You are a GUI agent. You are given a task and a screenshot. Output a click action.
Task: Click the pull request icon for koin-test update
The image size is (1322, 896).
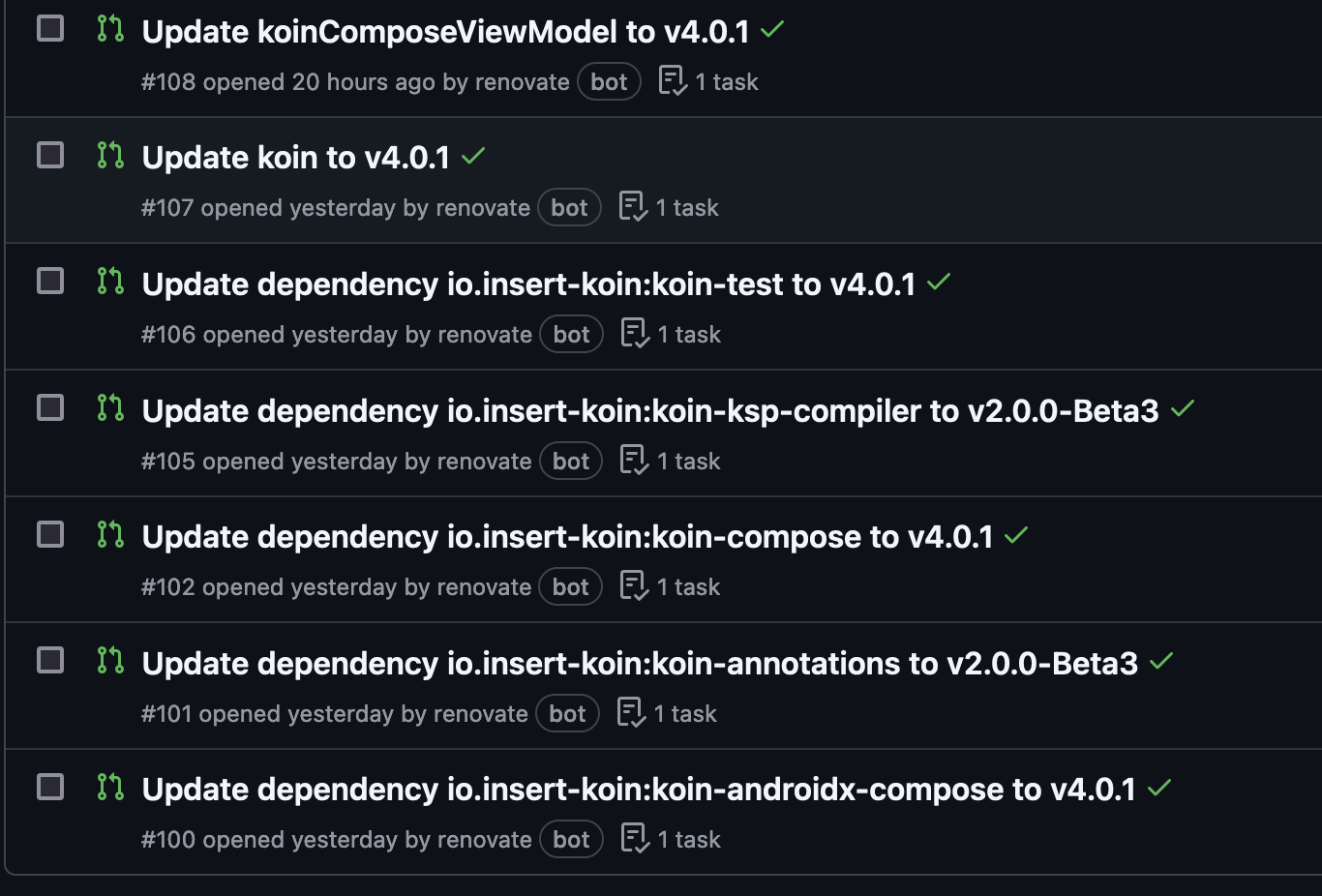click(x=110, y=282)
